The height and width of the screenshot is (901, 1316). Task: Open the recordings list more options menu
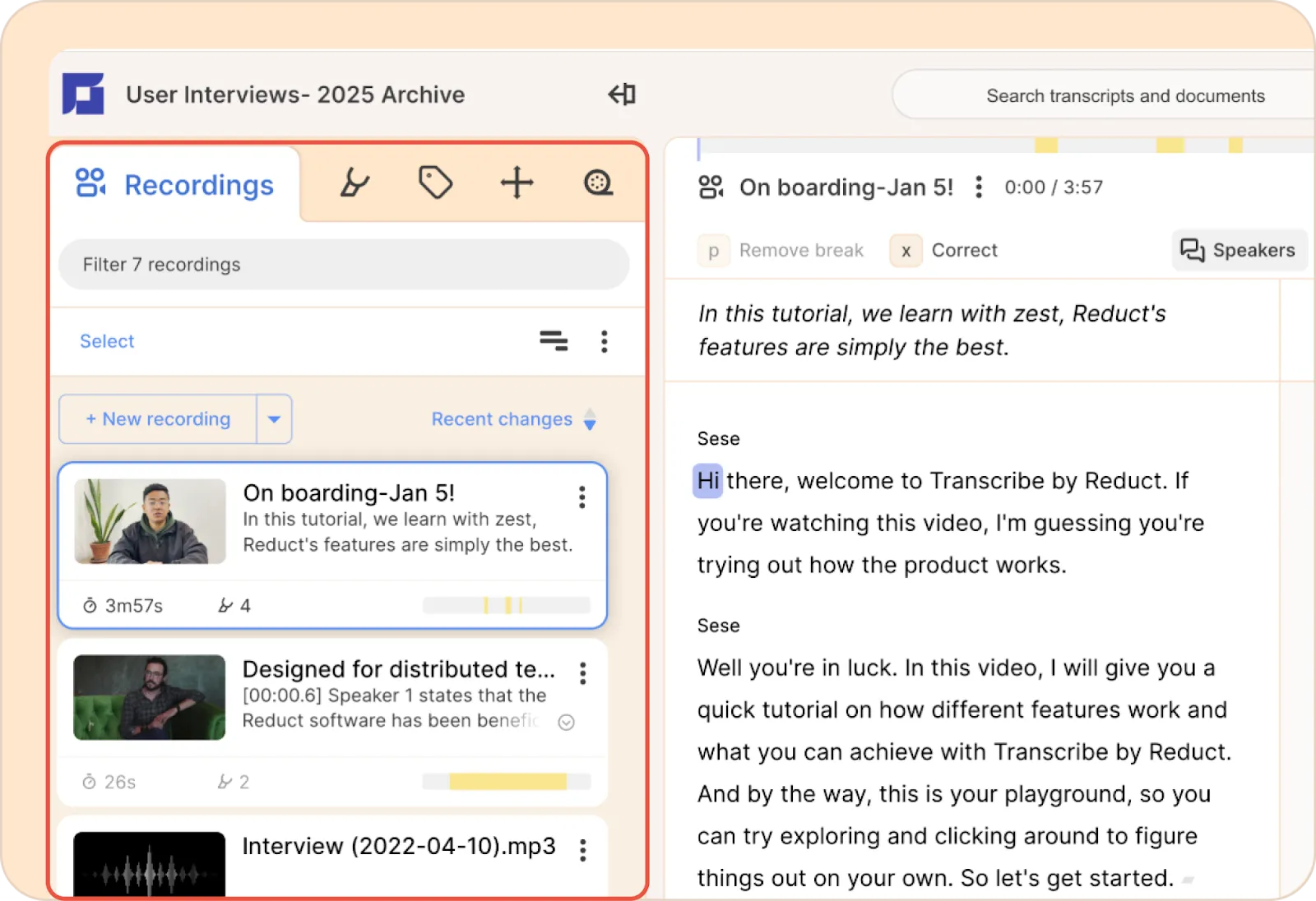coord(605,341)
